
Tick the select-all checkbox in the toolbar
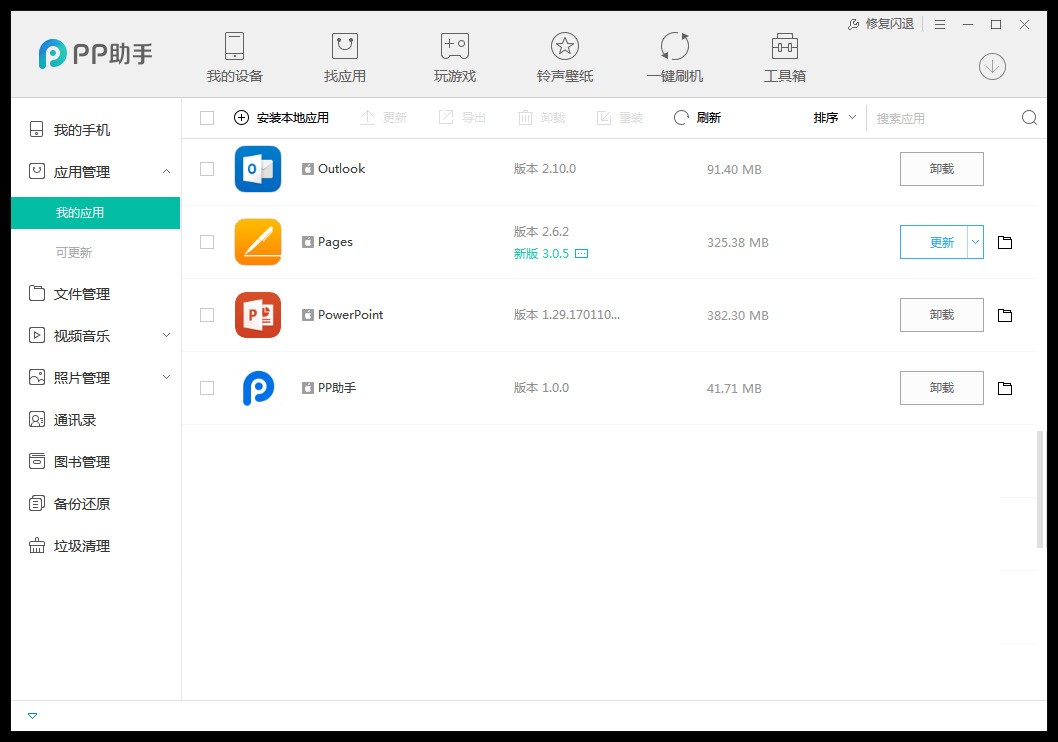(x=207, y=118)
